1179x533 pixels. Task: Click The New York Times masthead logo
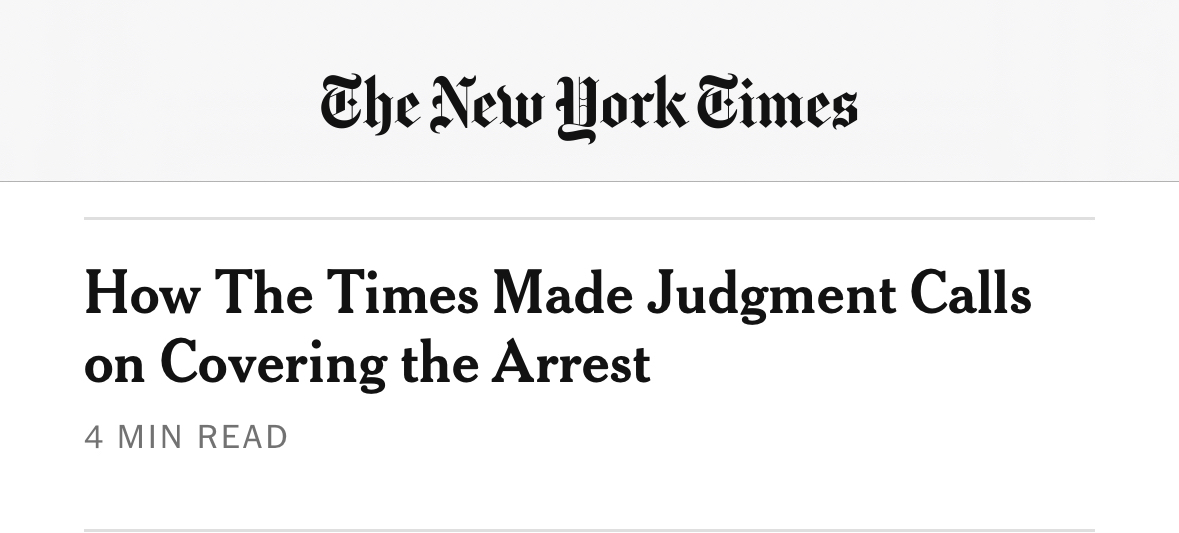(588, 106)
